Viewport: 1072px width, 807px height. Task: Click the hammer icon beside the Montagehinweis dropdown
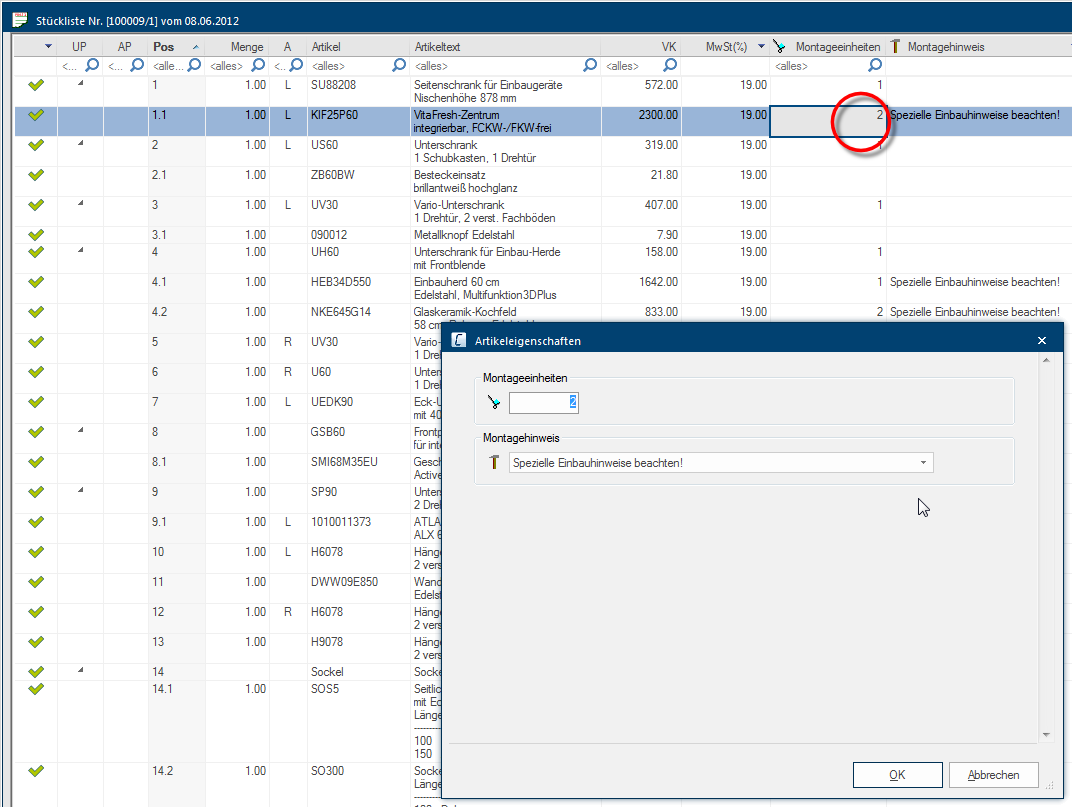tap(494, 463)
